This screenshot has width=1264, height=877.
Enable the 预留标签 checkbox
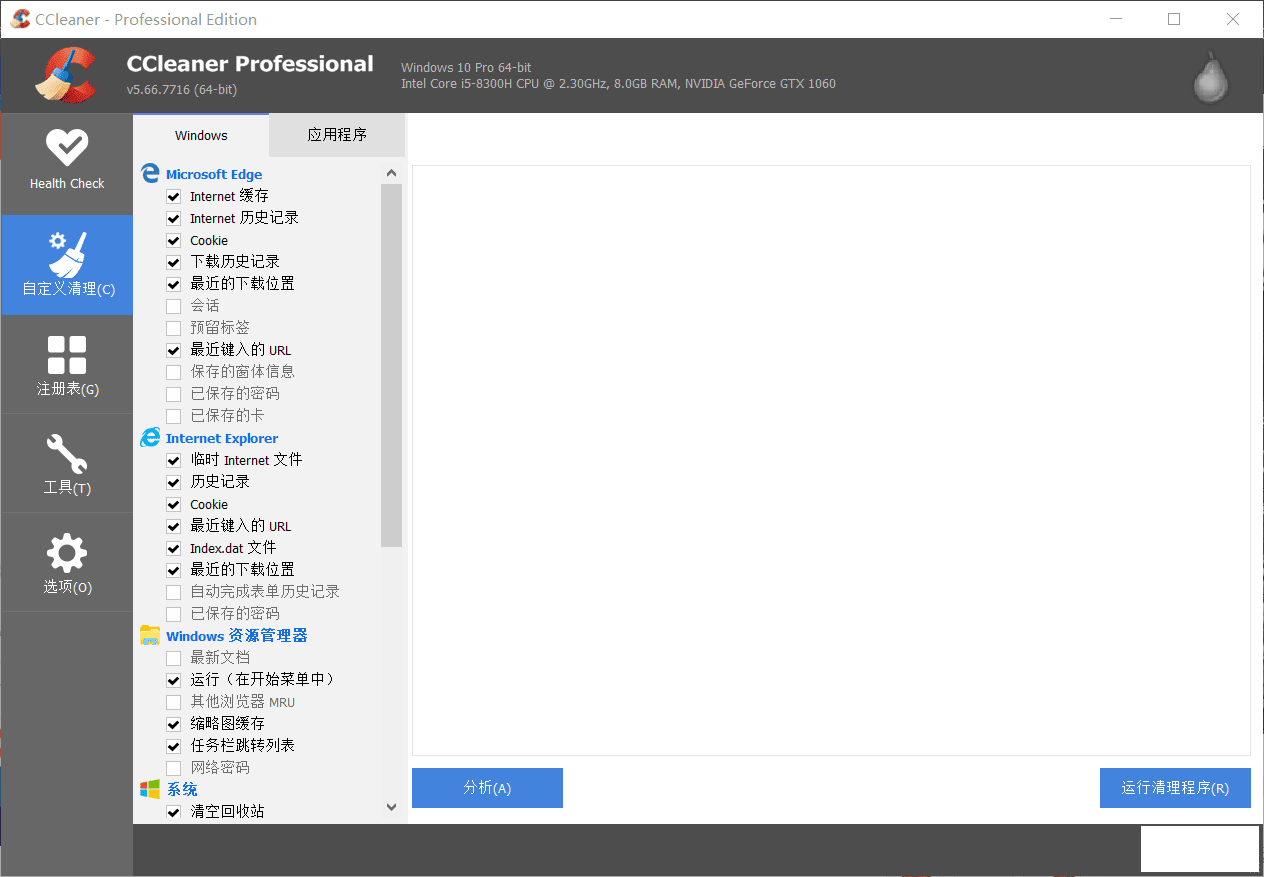coord(174,328)
